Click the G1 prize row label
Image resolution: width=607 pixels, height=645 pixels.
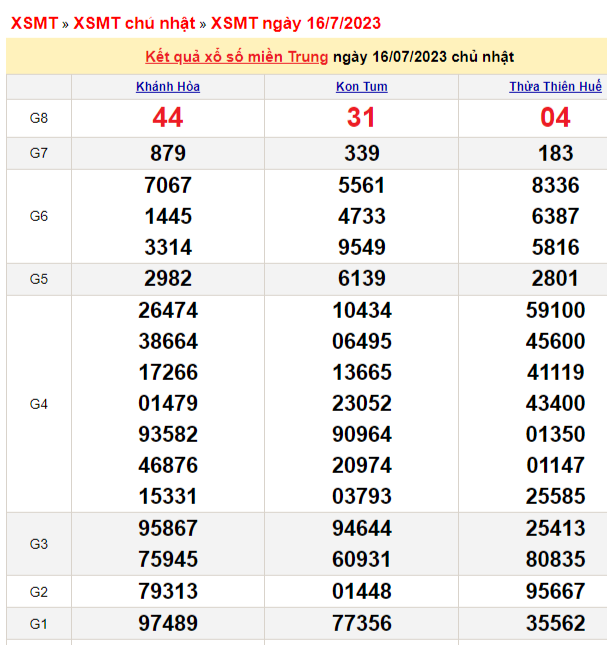[x=39, y=624]
